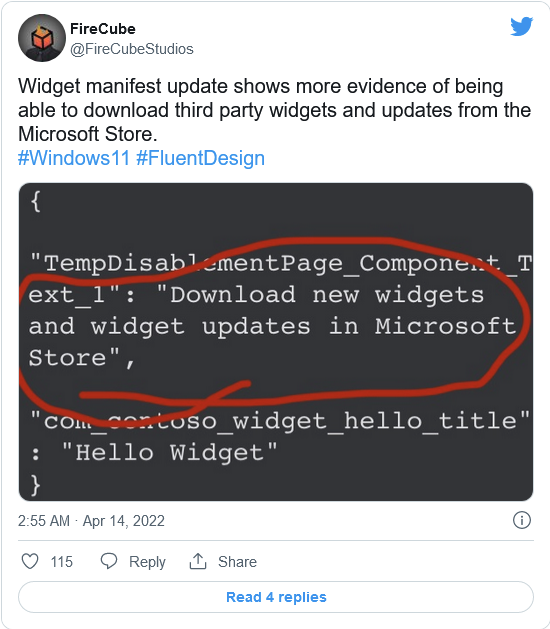
Task: Visit the @FireCubeStudios handle link
Action: pyautogui.click(x=132, y=49)
